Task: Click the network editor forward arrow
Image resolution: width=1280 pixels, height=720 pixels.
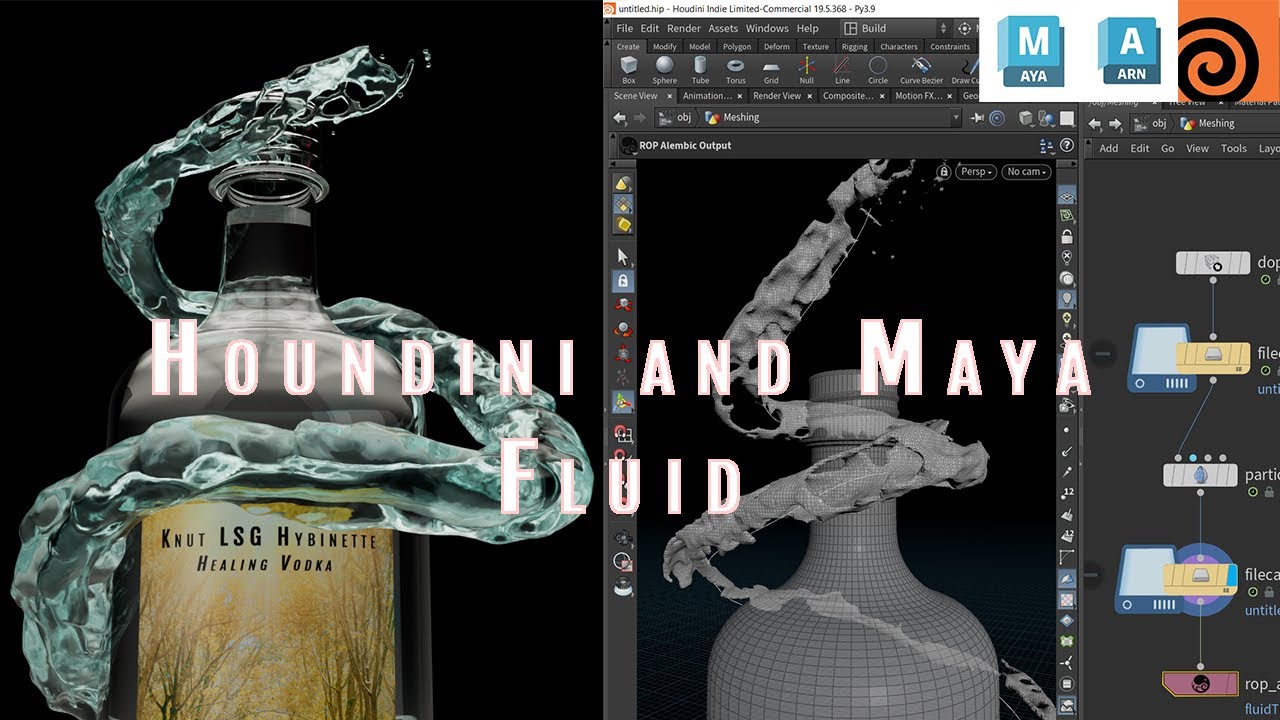Action: pyautogui.click(x=1114, y=124)
